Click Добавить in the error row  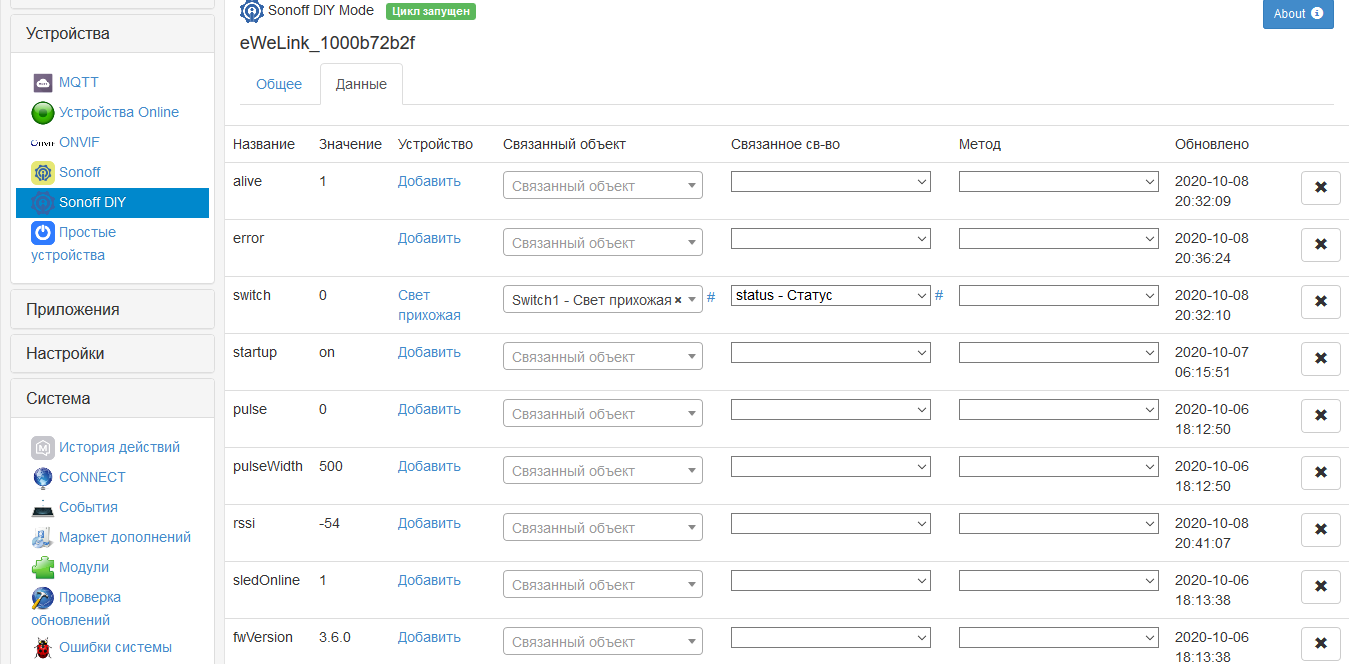429,238
